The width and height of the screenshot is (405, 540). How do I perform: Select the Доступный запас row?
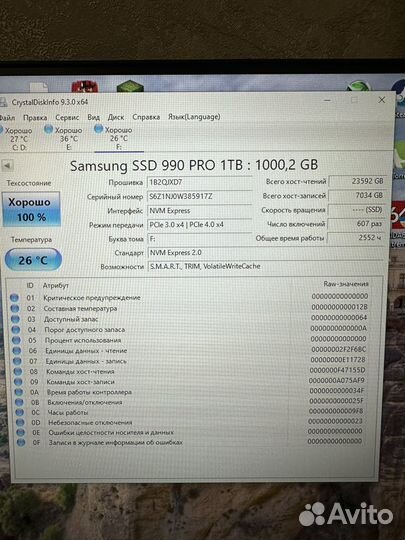(189, 318)
